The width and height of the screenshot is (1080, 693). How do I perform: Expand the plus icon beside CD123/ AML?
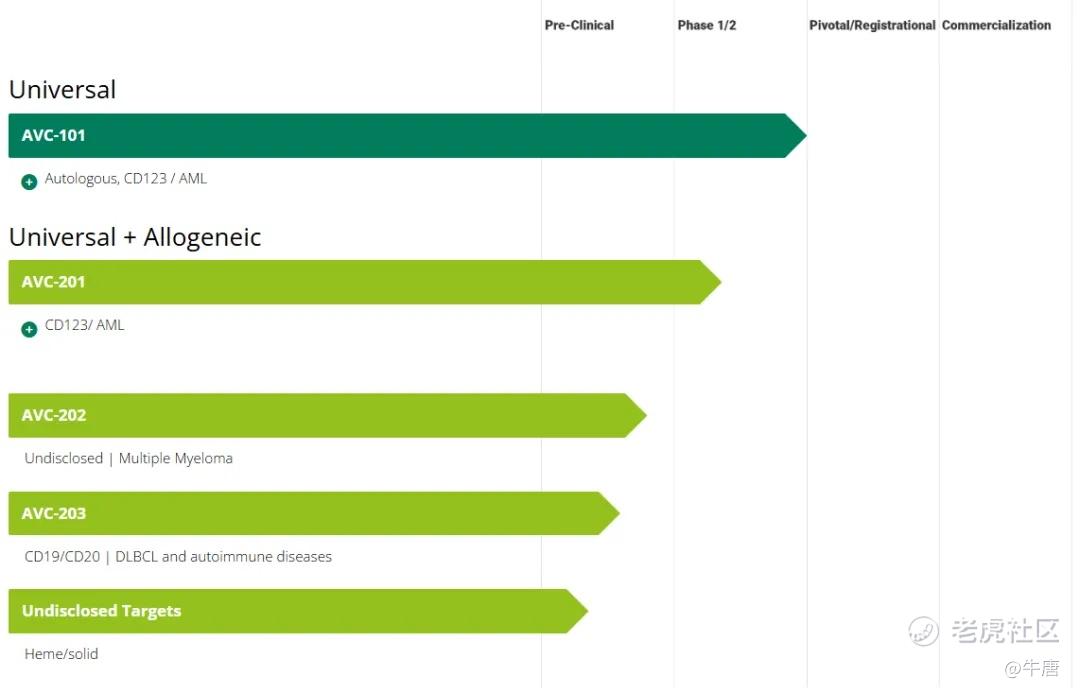point(29,329)
